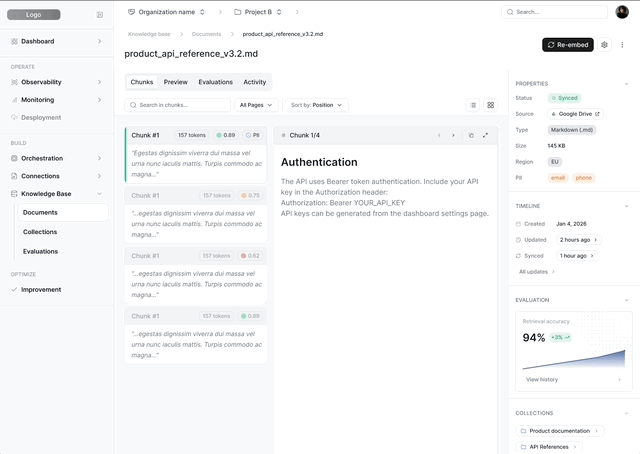Switch to the Activity tab
Image resolution: width=640 pixels, height=454 pixels.
pyautogui.click(x=255, y=82)
